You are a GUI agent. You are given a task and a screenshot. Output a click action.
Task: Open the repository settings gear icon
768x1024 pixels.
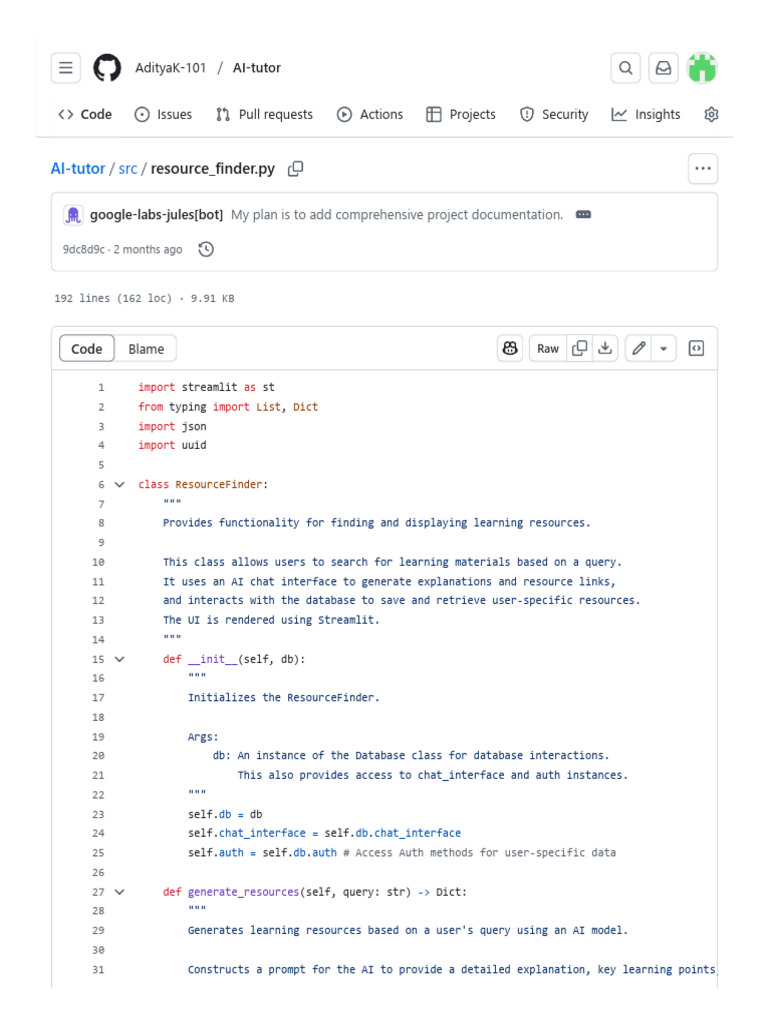pyautogui.click(x=711, y=114)
